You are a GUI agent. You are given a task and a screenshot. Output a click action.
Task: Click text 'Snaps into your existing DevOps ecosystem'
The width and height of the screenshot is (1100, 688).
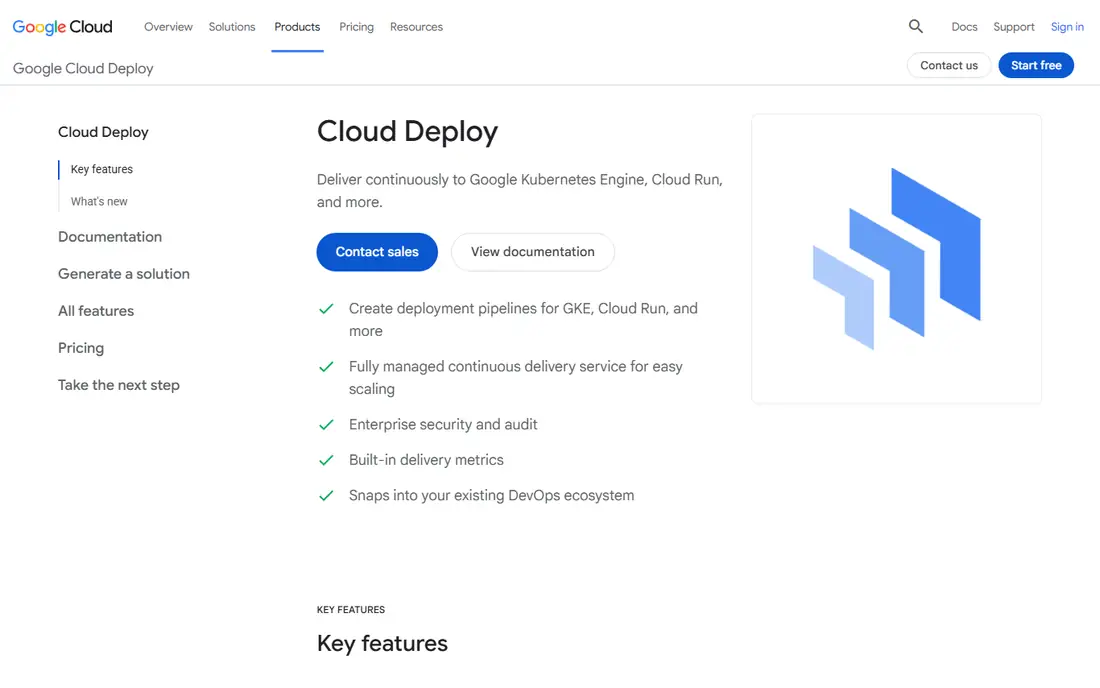492,495
